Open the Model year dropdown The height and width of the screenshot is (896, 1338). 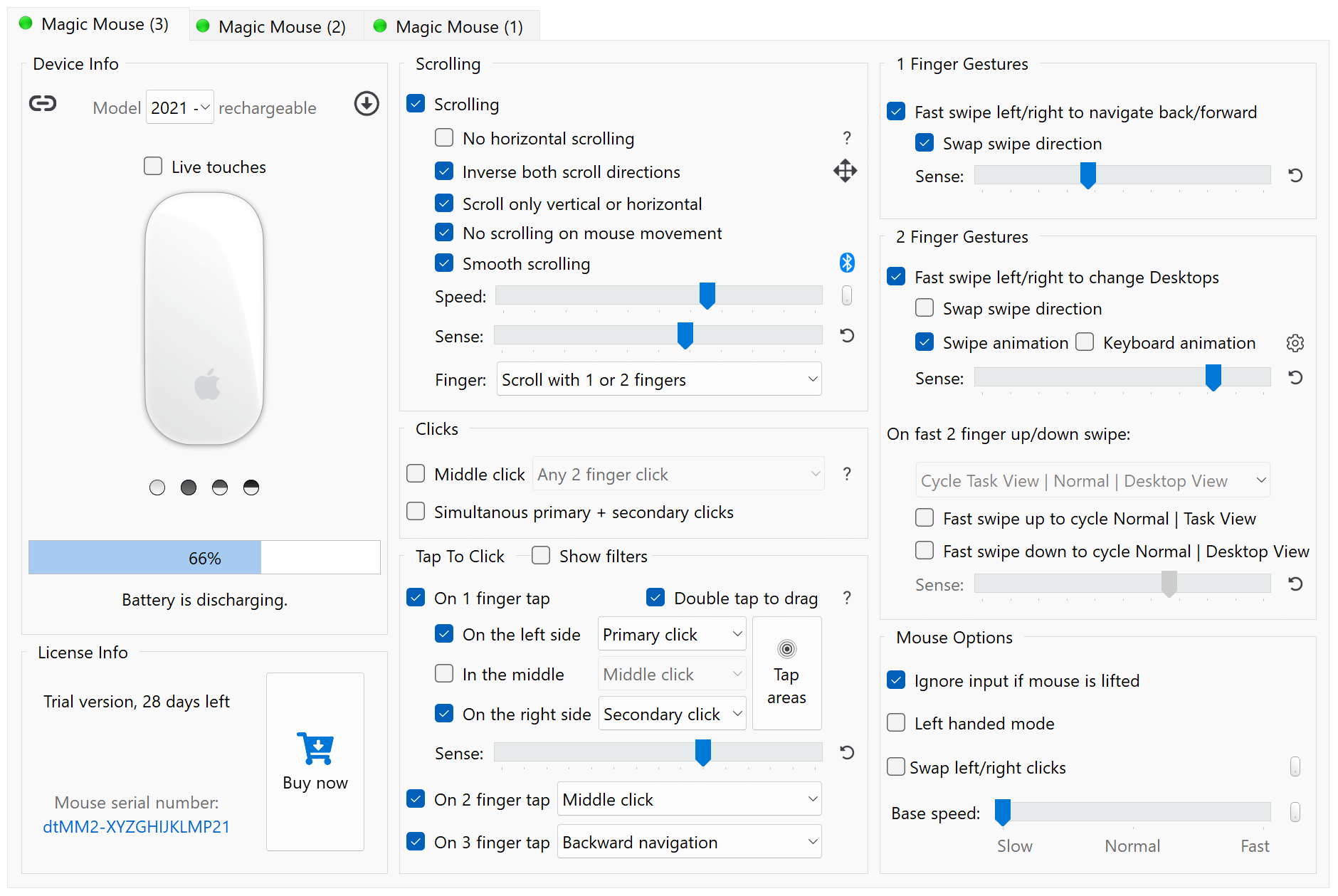(179, 107)
